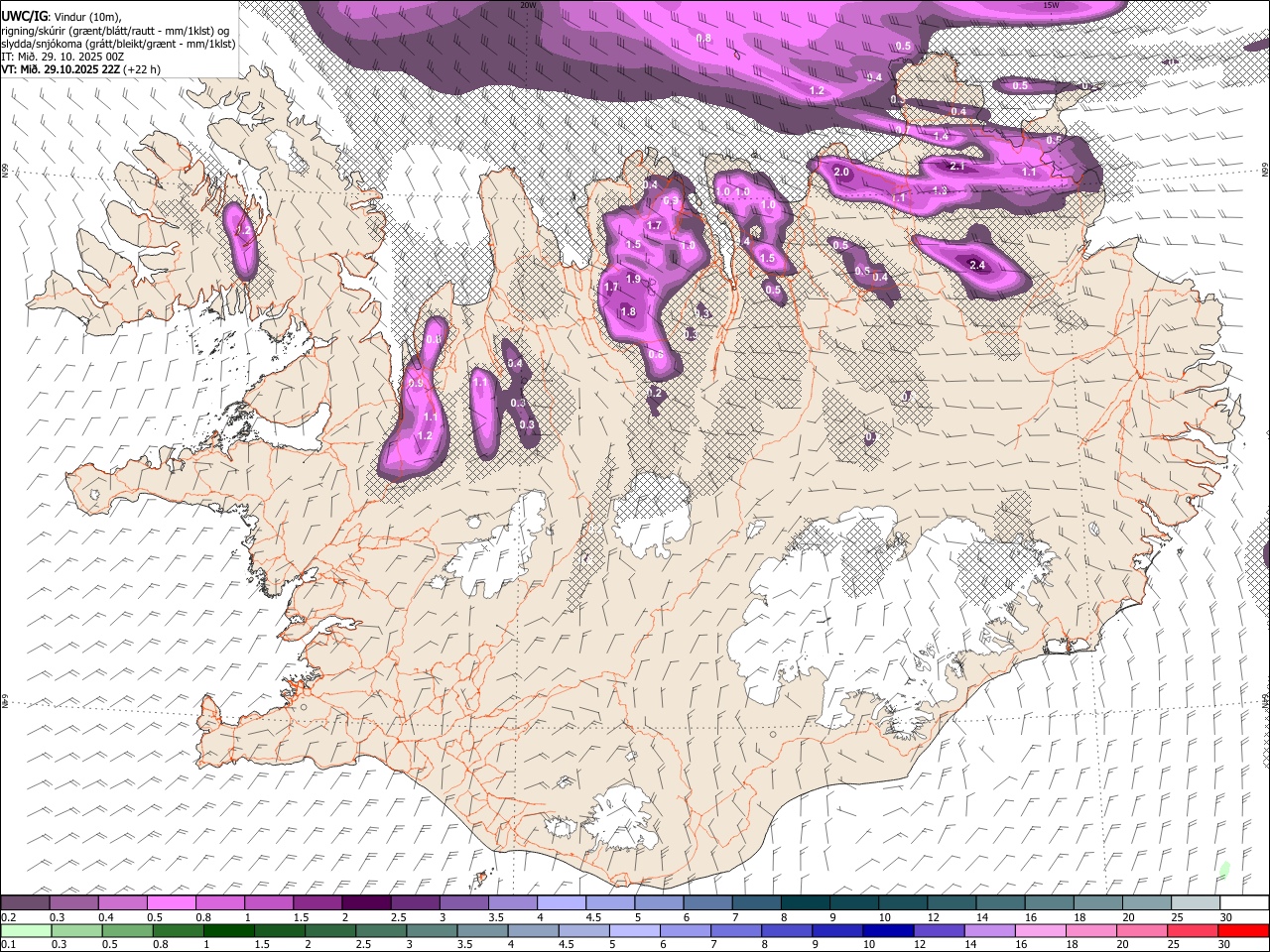The image size is (1270, 952).
Task: Select the light pink lower swatch for 16–18
Action: [x=1041, y=930]
